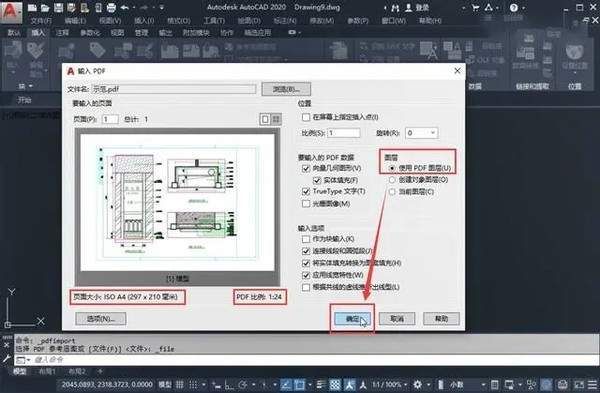Viewport: 600px width, 393px height.
Task: Uncheck 连接线段和圆弧段(J) checkbox
Action: pos(305,251)
